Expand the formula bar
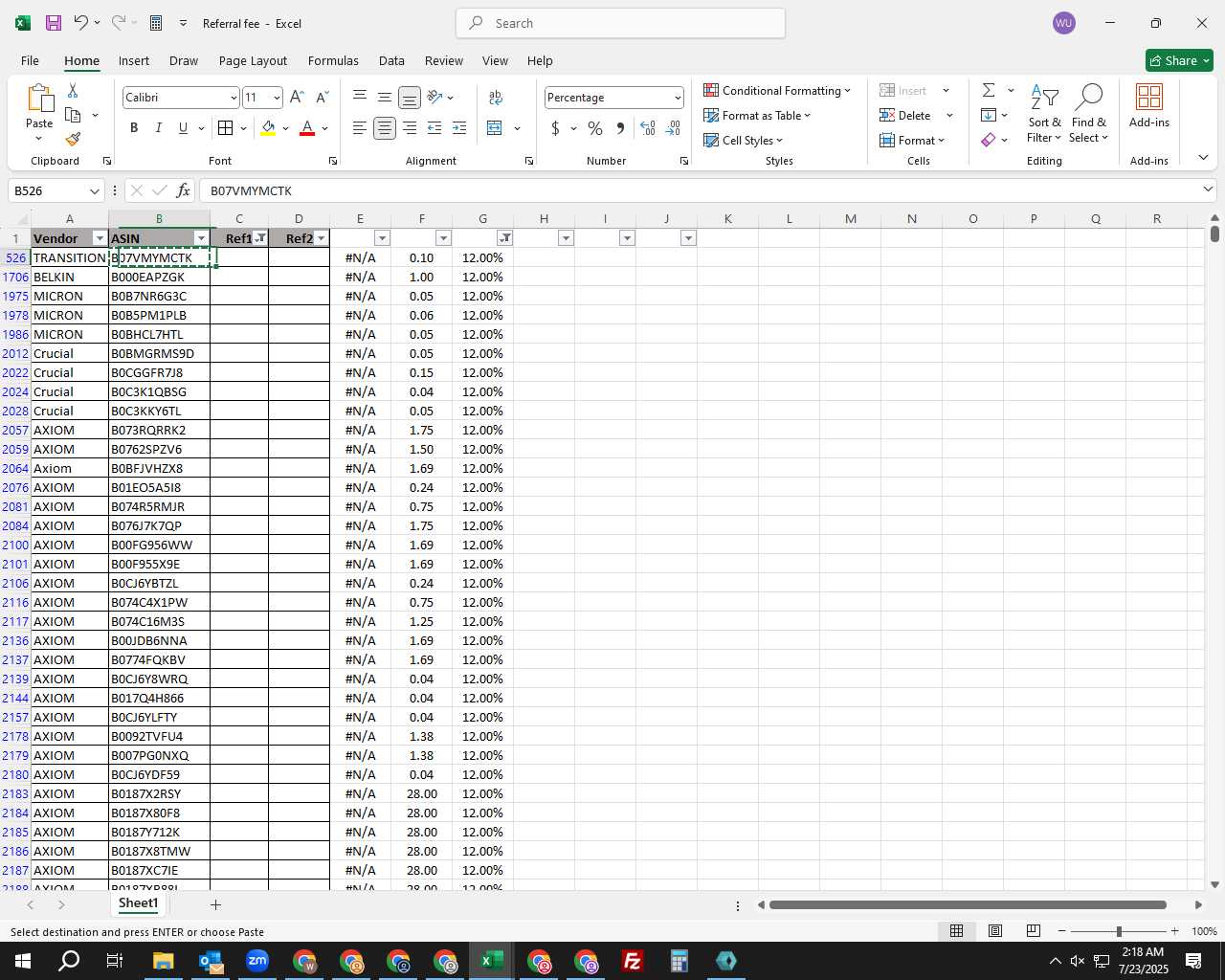Viewport: 1225px width, 980px height. 1208,189
